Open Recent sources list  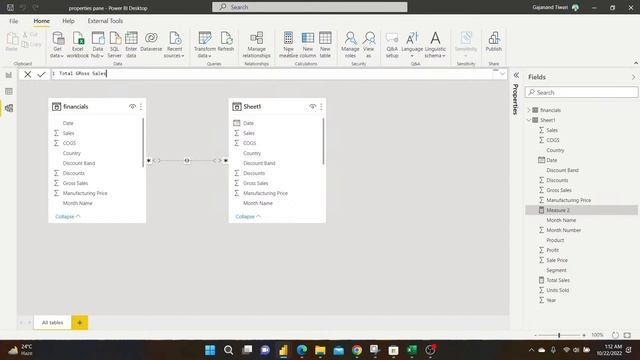point(174,44)
